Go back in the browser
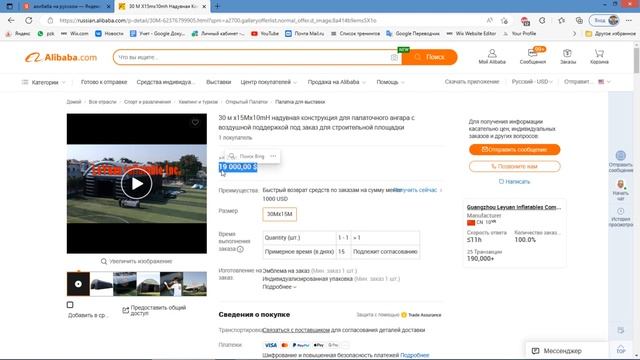This screenshot has width=640, height=360. 11,20
